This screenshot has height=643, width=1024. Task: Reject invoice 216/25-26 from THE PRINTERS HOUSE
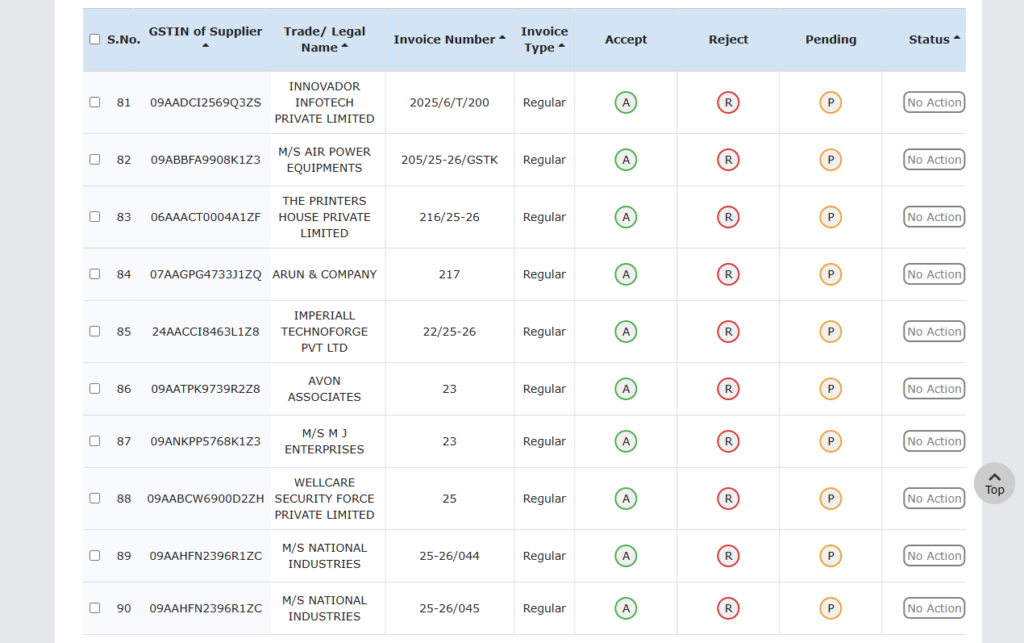pyautogui.click(x=728, y=217)
